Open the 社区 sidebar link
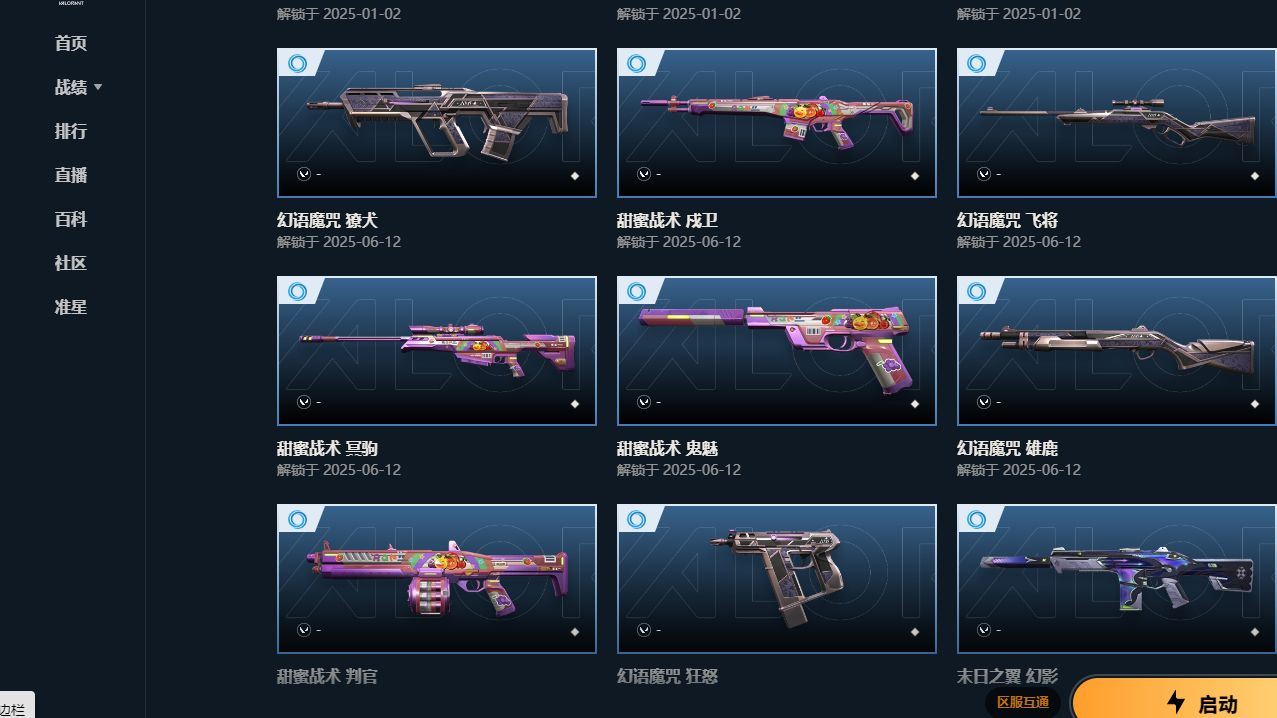The height and width of the screenshot is (718, 1277). coord(71,263)
